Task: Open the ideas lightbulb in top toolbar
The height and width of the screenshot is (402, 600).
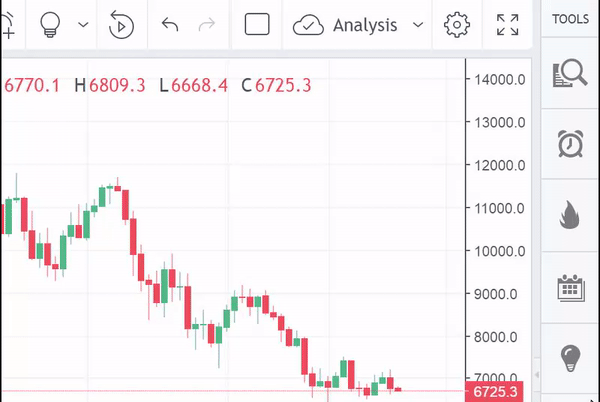Action: 50,25
